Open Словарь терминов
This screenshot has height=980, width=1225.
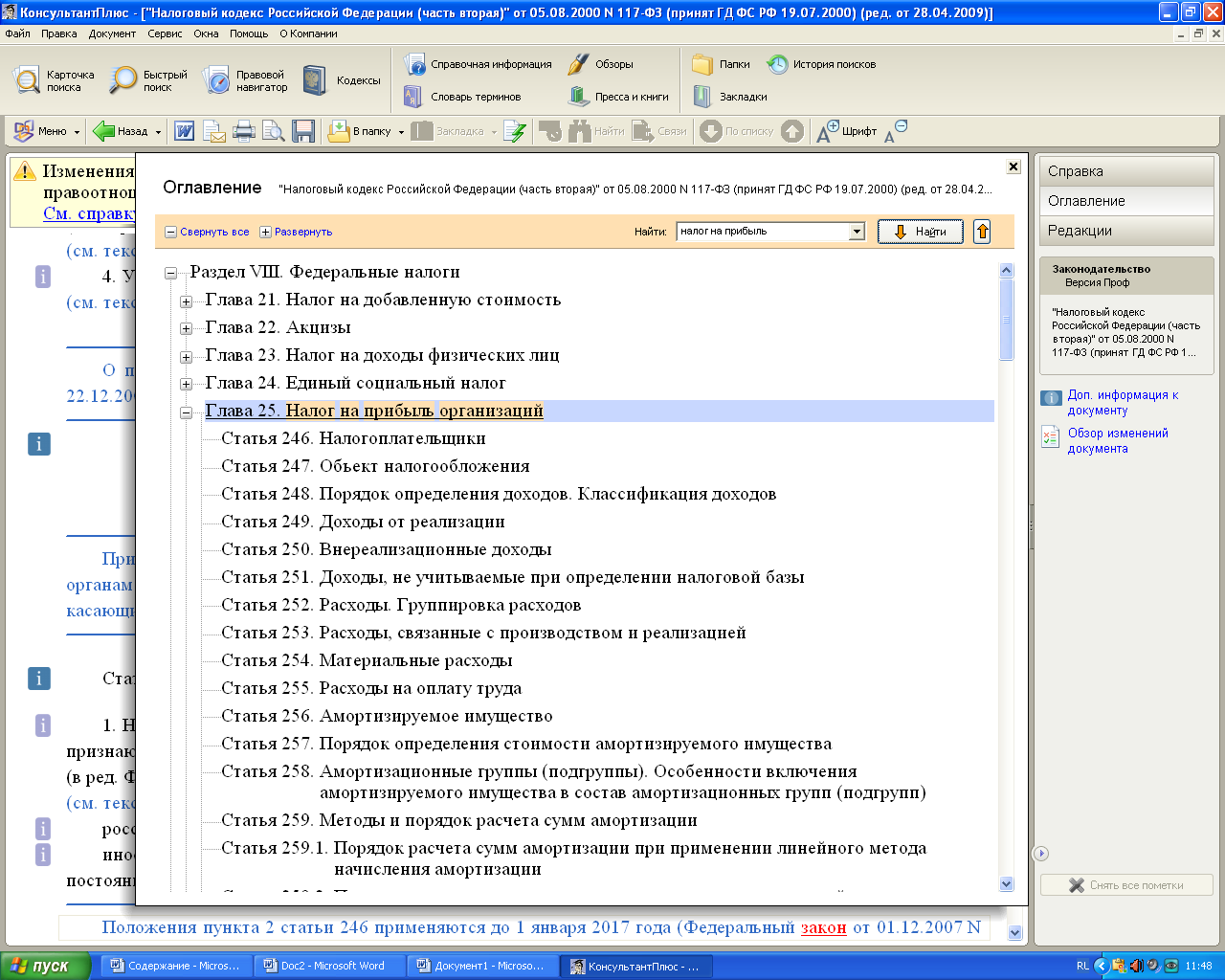[x=462, y=97]
